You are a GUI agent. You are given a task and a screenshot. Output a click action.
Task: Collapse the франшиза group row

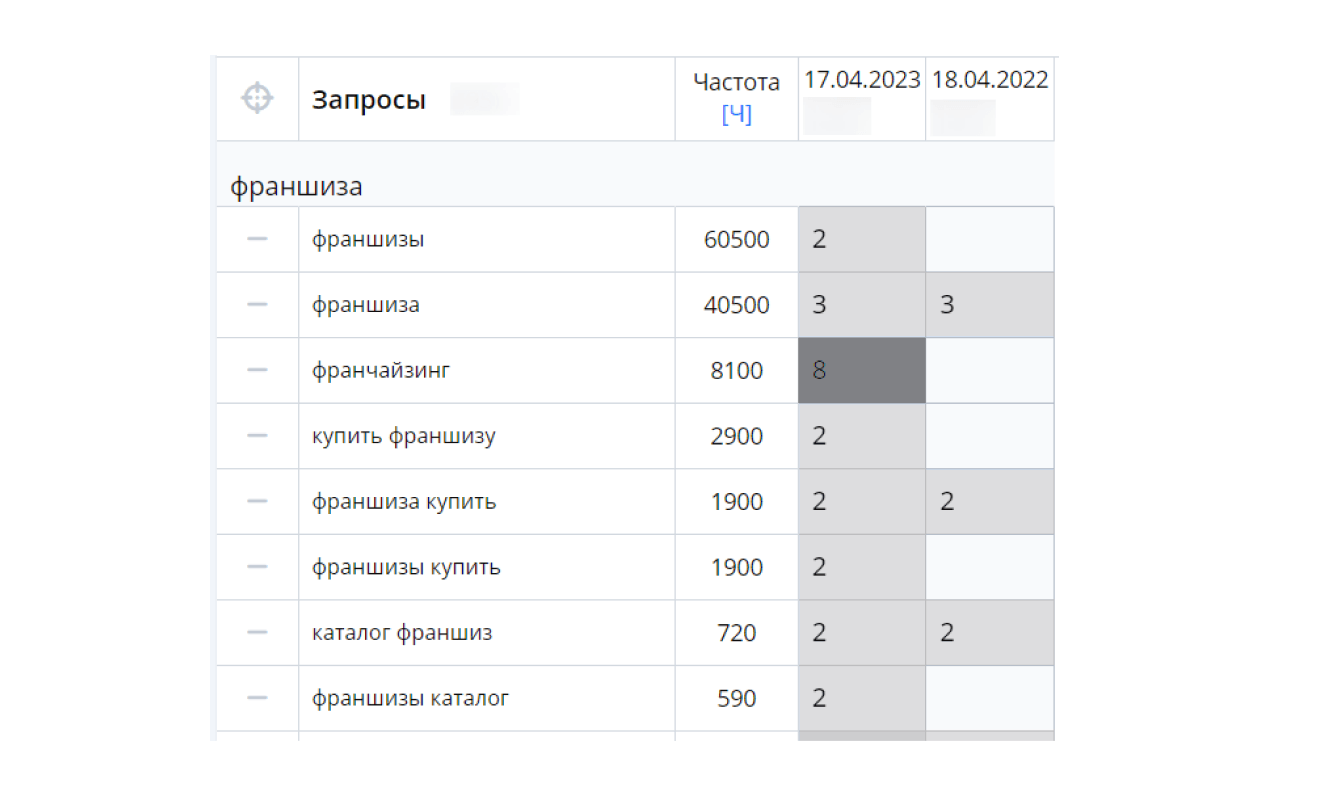pyautogui.click(x=297, y=187)
